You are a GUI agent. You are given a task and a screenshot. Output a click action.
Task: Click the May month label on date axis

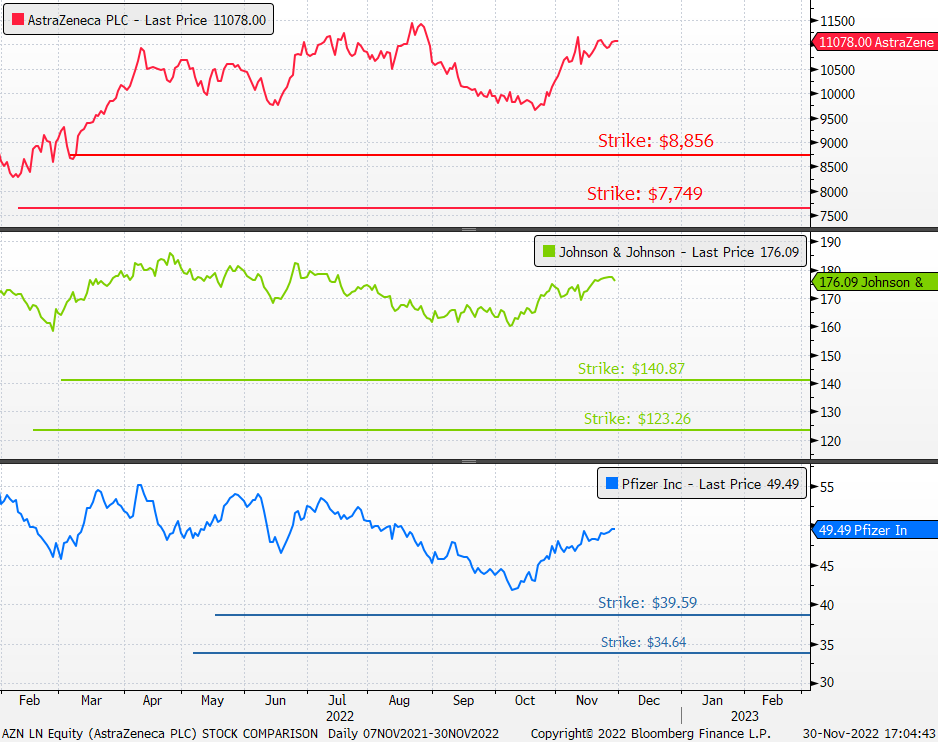click(212, 700)
